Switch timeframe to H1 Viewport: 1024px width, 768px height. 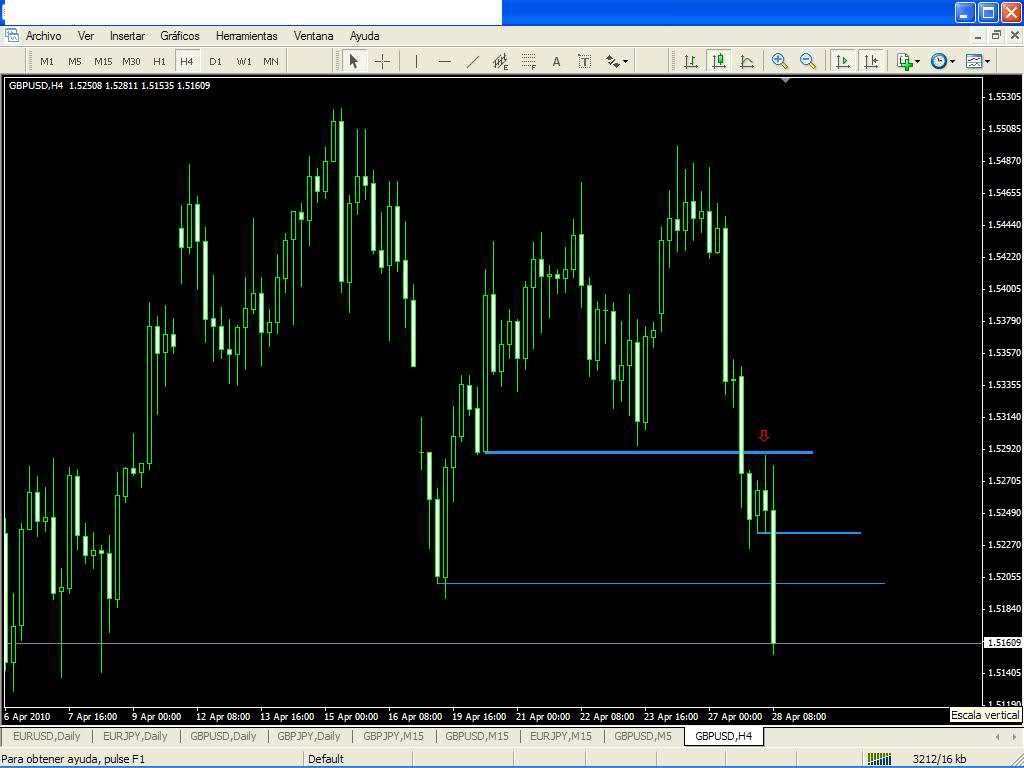(159, 61)
